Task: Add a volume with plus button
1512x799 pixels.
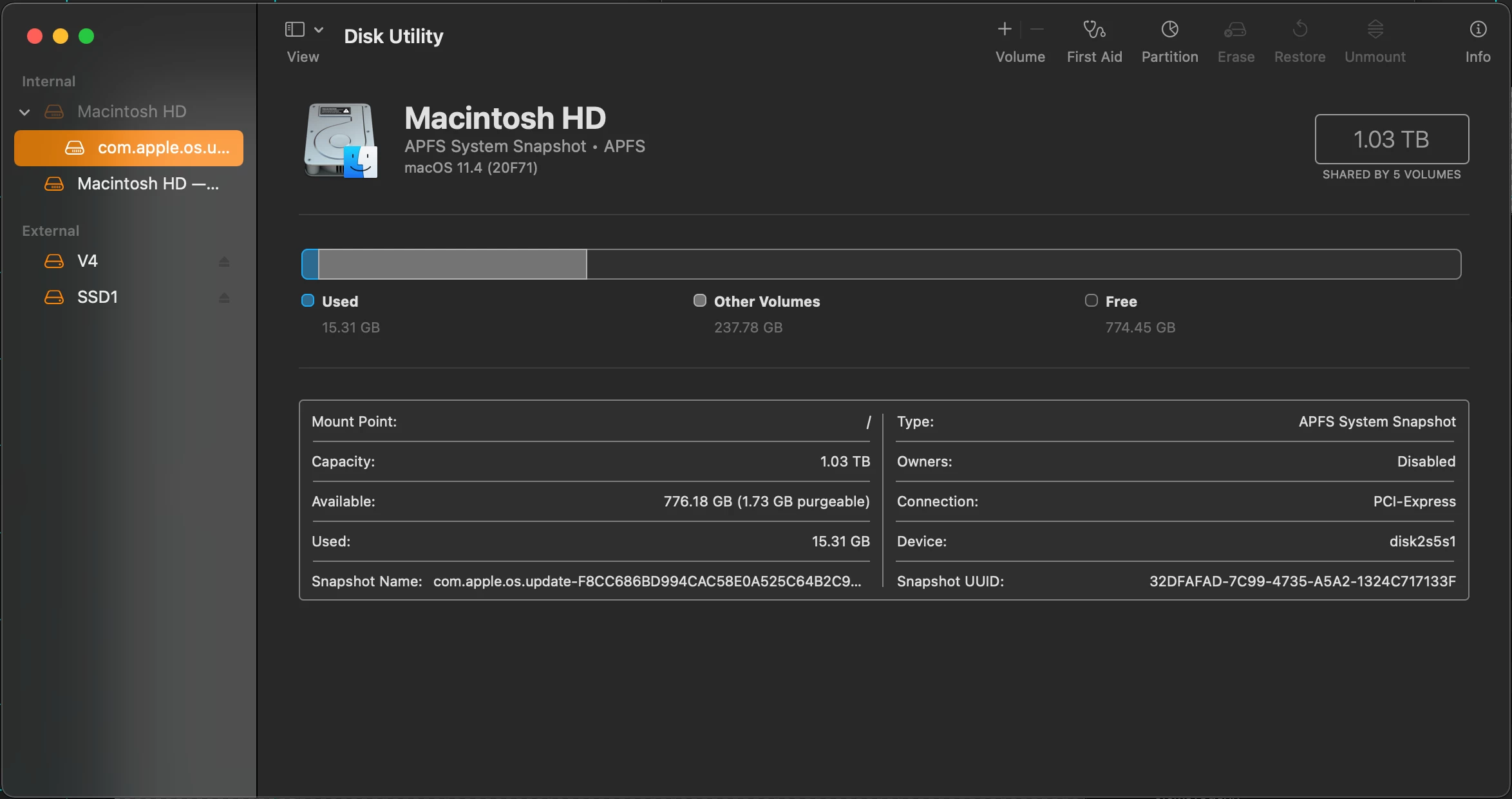Action: 1004,30
